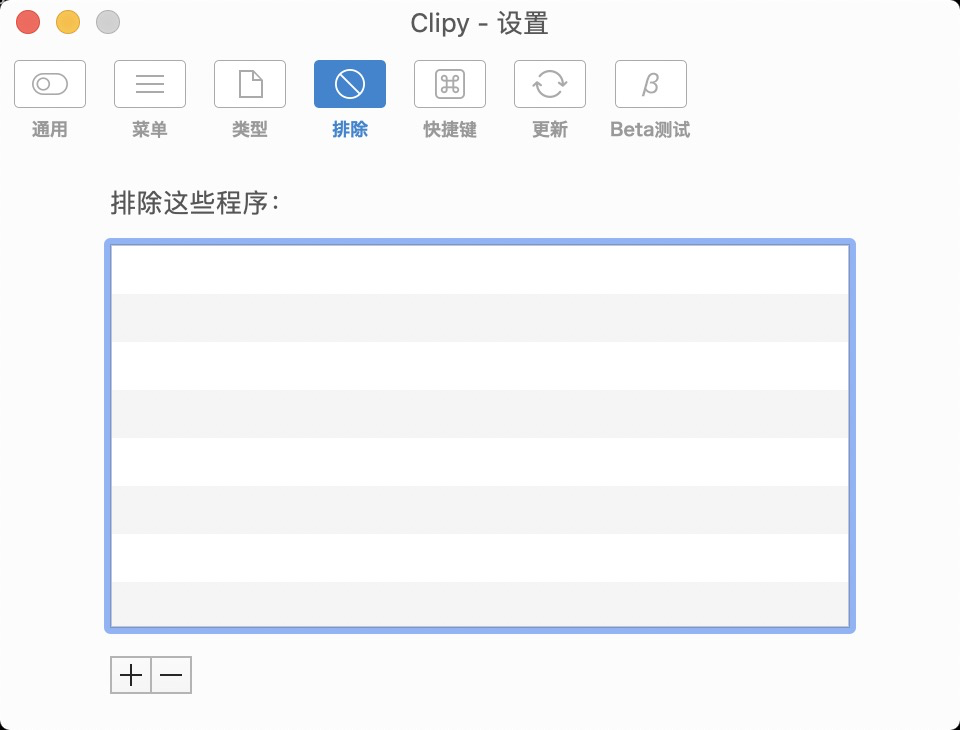Screen dimensions: 960x730
Task: Add an excluded app with the plus button
Action: point(130,675)
